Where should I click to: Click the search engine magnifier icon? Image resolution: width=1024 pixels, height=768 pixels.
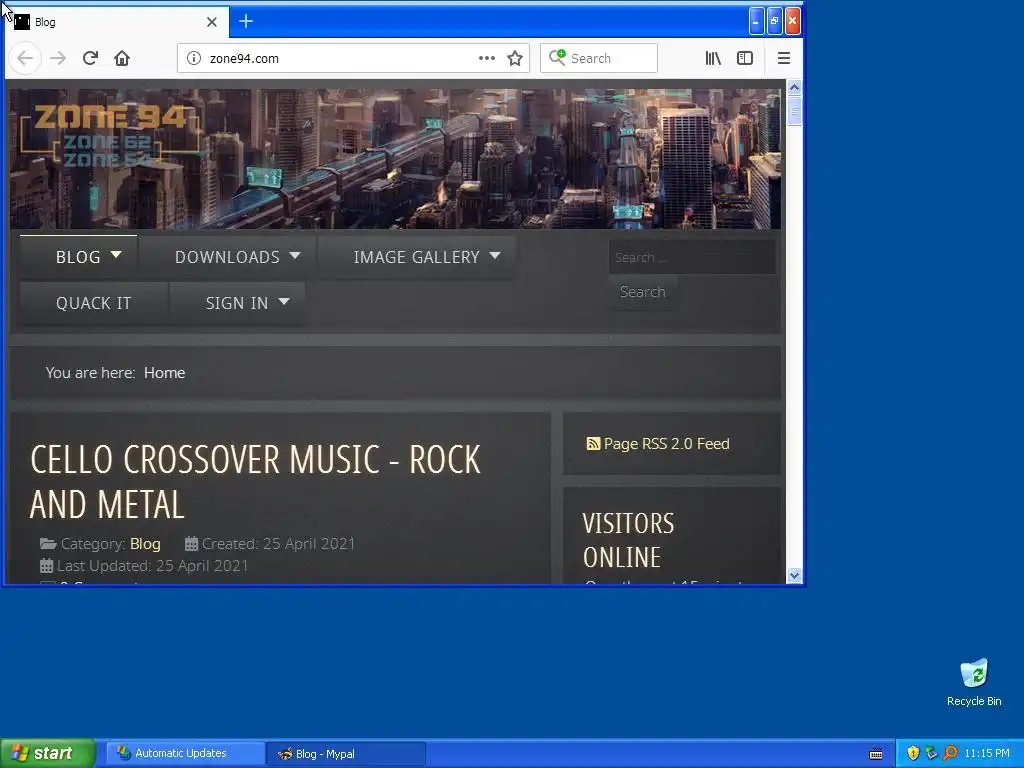click(x=557, y=57)
